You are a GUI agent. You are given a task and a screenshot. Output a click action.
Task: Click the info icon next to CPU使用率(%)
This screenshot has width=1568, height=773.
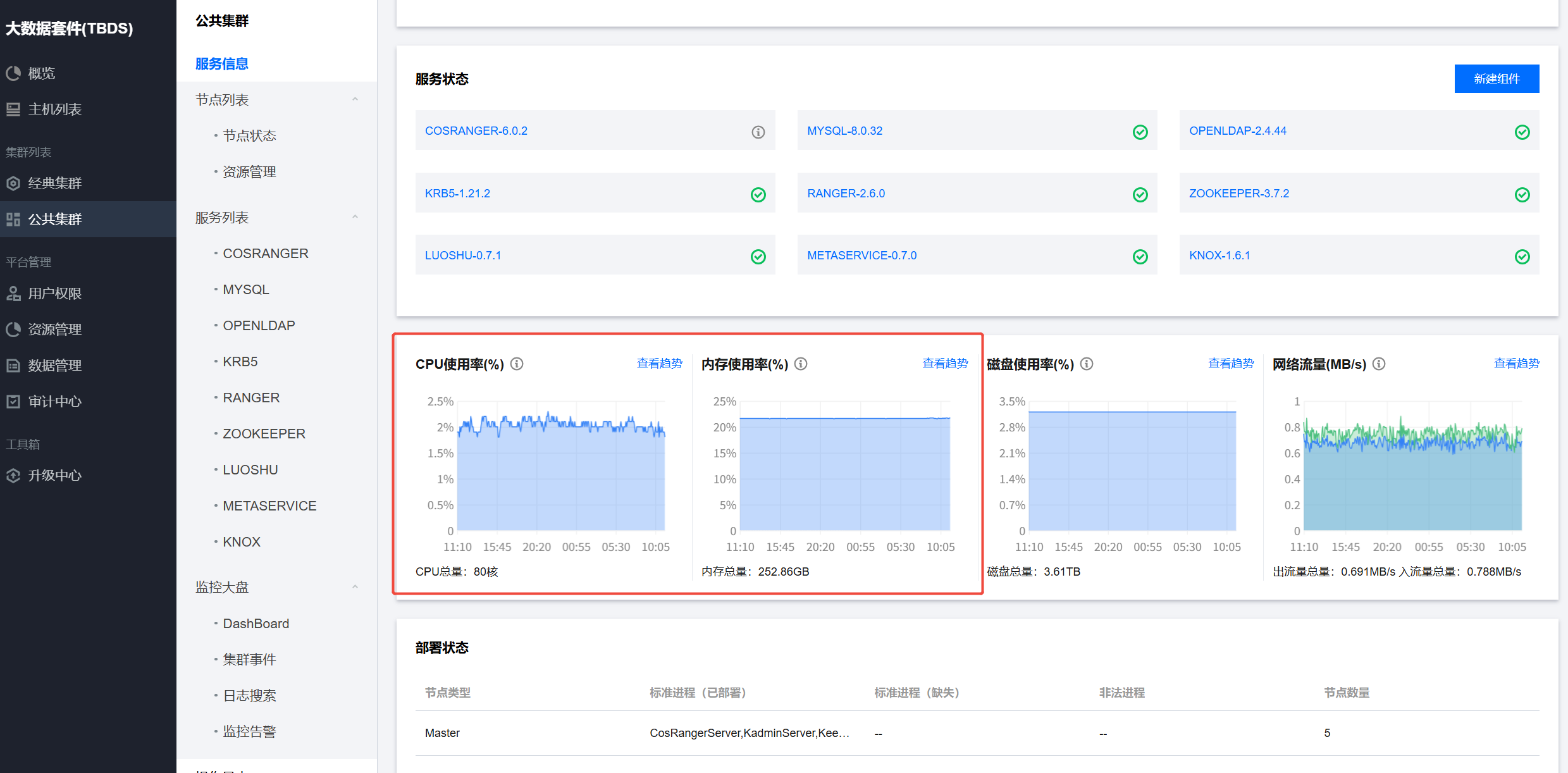point(517,364)
